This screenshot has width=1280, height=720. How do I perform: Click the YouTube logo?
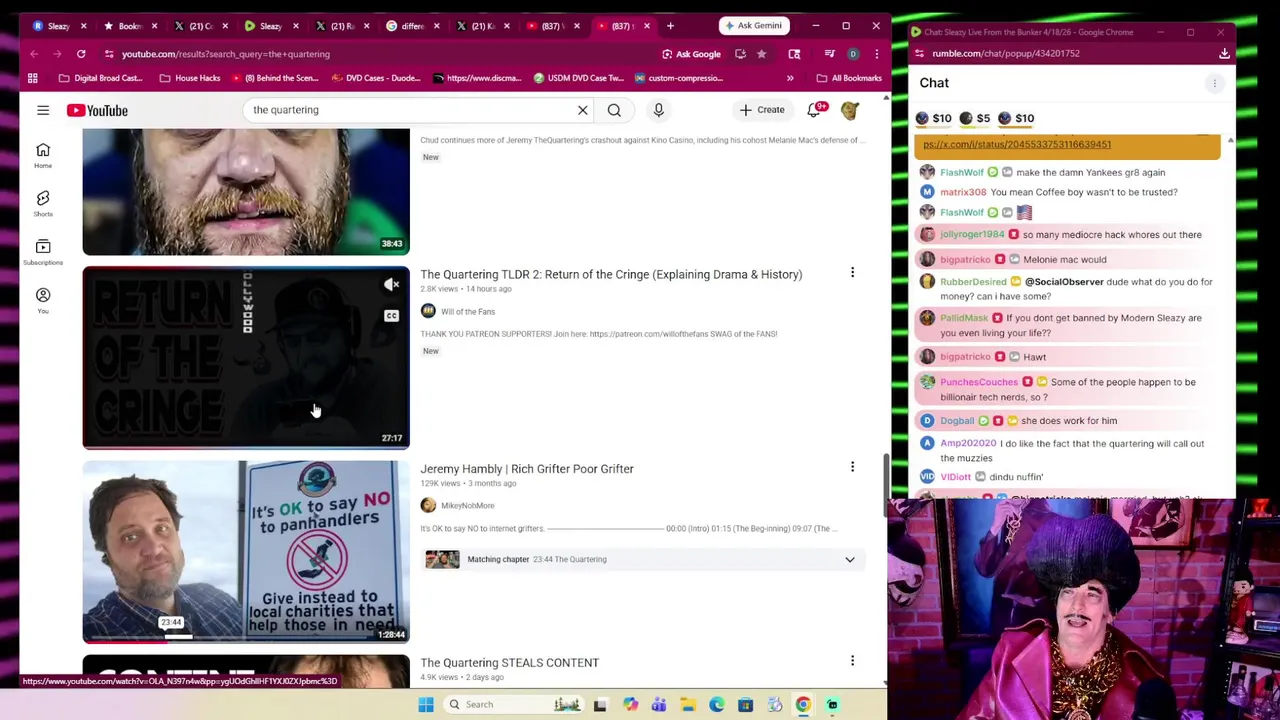point(97,110)
